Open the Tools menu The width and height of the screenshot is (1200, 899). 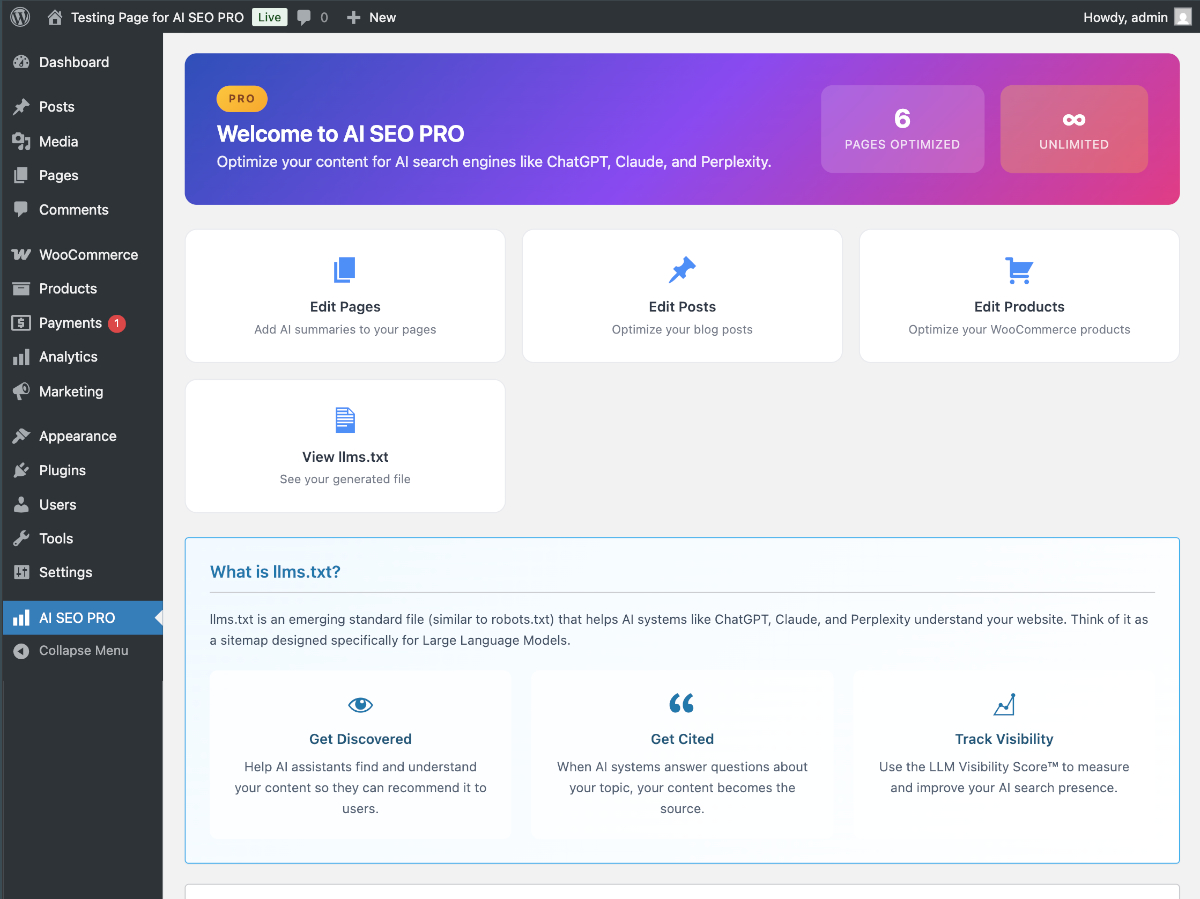[x=82, y=539]
